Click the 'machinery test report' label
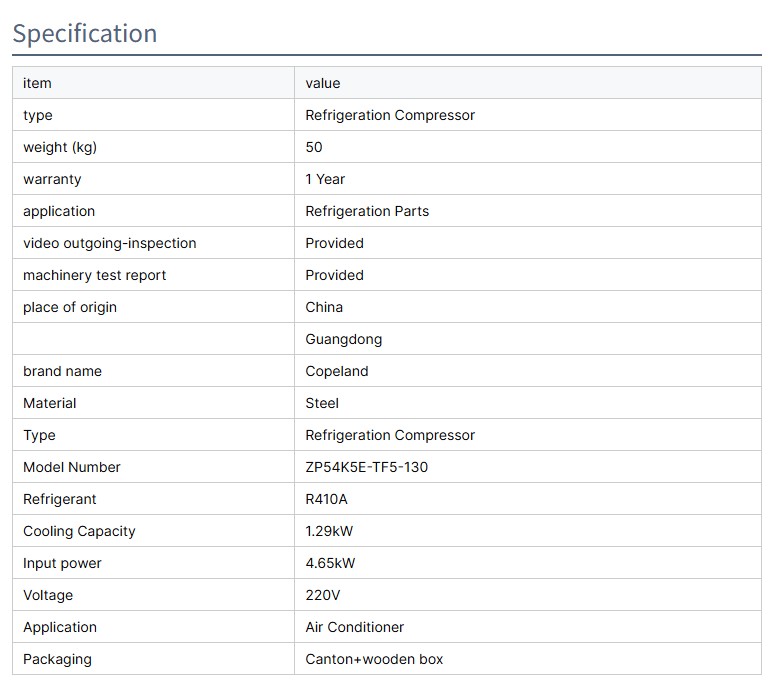The width and height of the screenshot is (778, 690). click(x=95, y=275)
